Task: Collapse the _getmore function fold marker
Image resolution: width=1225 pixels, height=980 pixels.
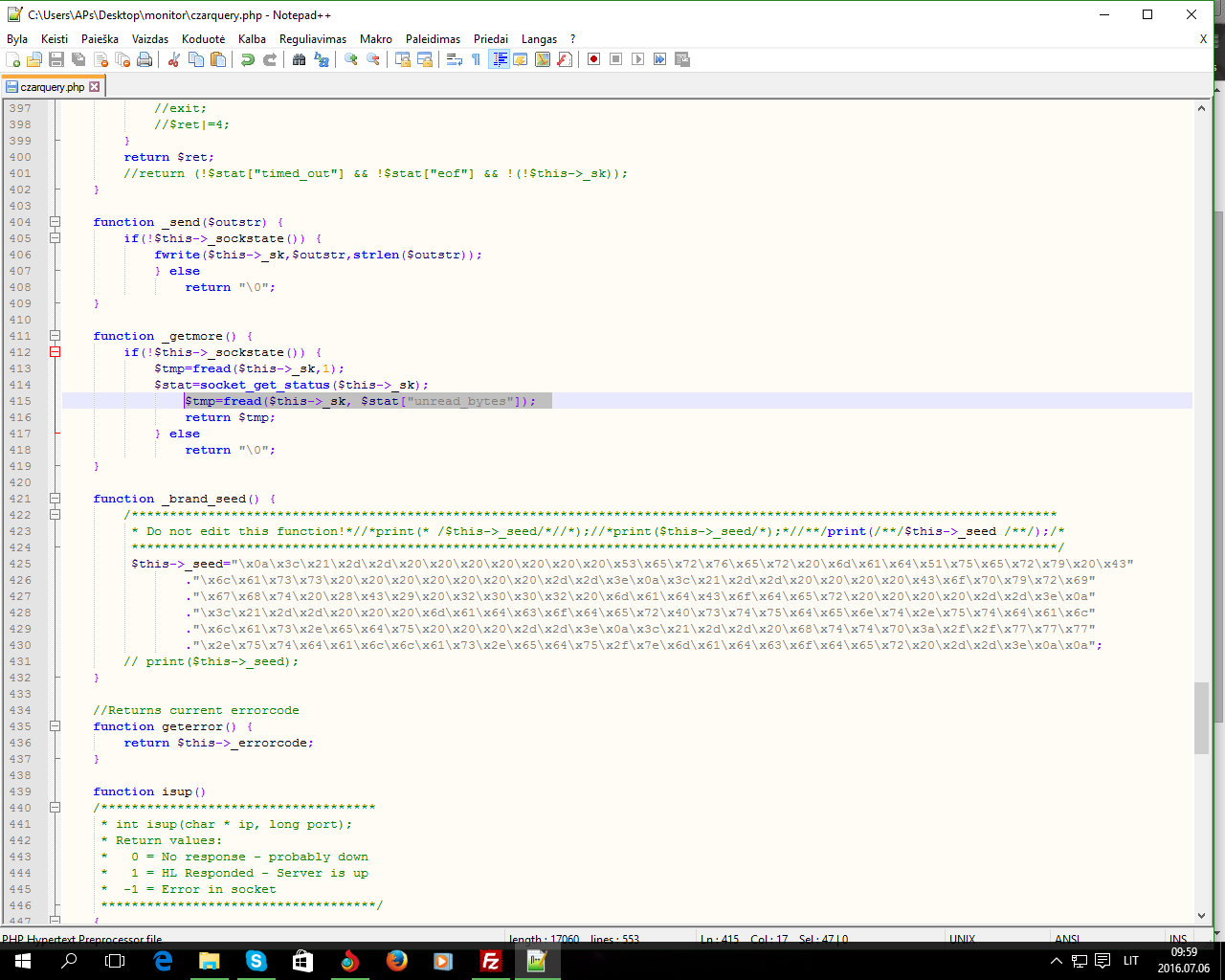Action: [56, 336]
